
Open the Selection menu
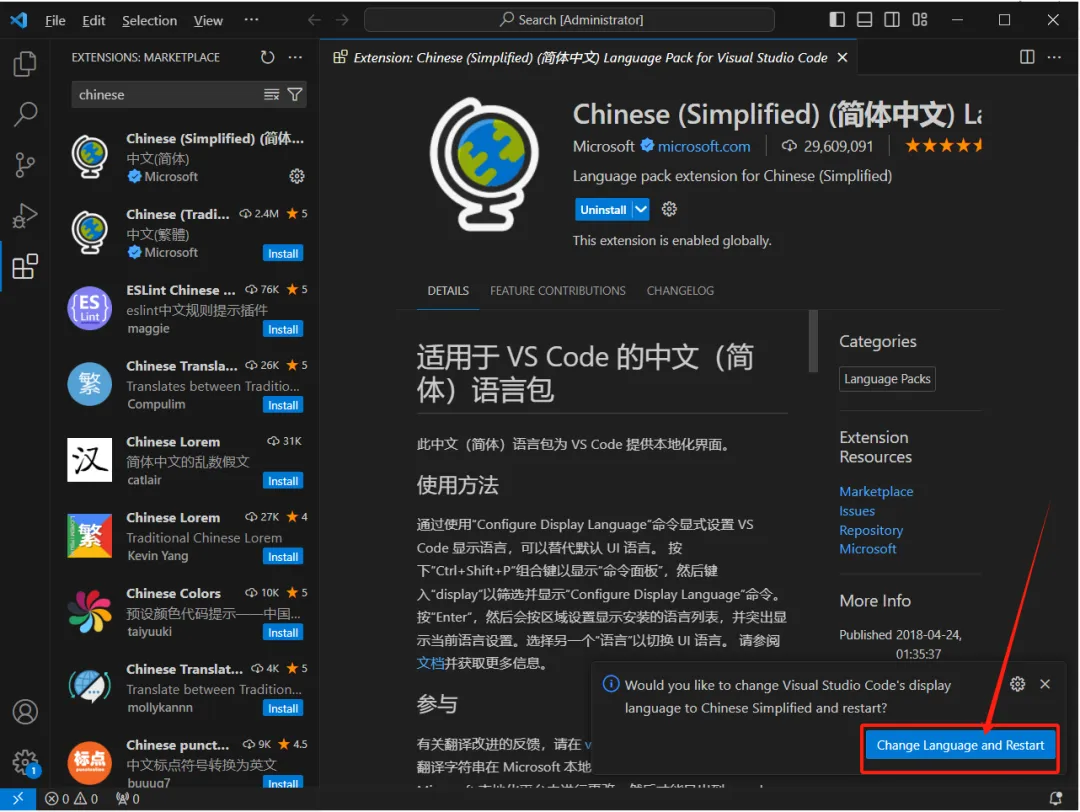[149, 21]
